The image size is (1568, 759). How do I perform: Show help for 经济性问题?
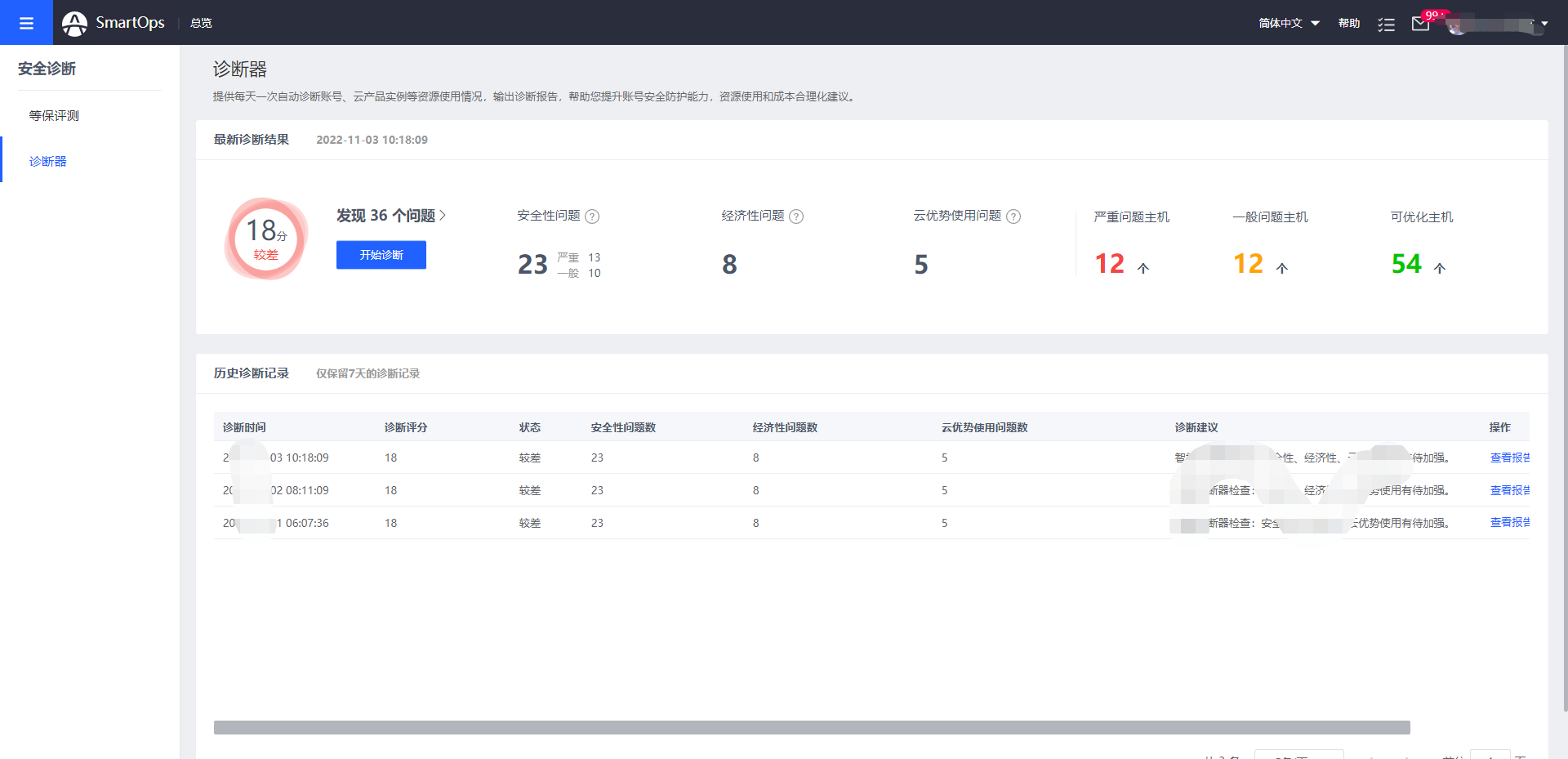click(796, 217)
